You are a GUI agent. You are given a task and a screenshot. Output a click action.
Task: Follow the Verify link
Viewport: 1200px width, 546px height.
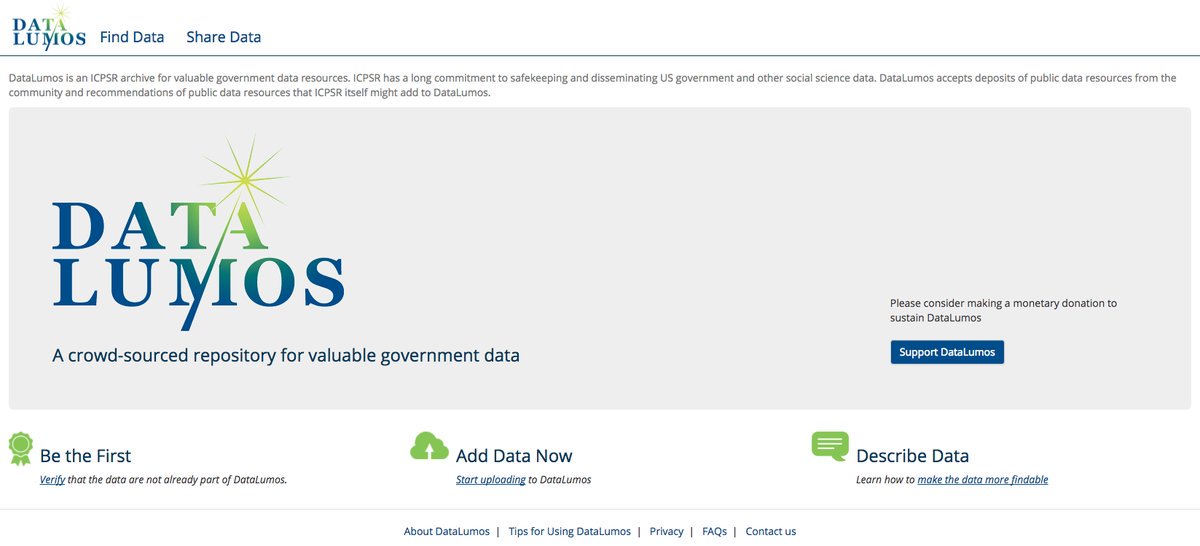pos(52,480)
